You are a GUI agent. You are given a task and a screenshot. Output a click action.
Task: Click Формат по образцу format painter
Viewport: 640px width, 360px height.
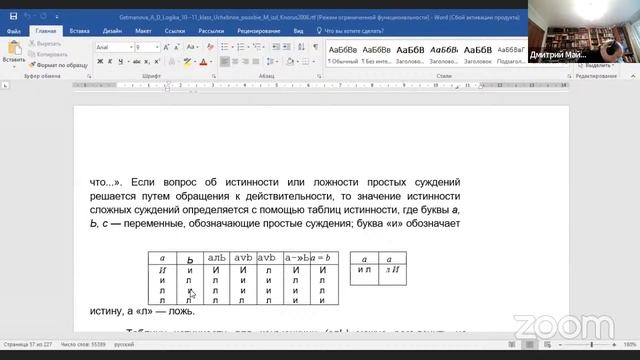pos(58,65)
